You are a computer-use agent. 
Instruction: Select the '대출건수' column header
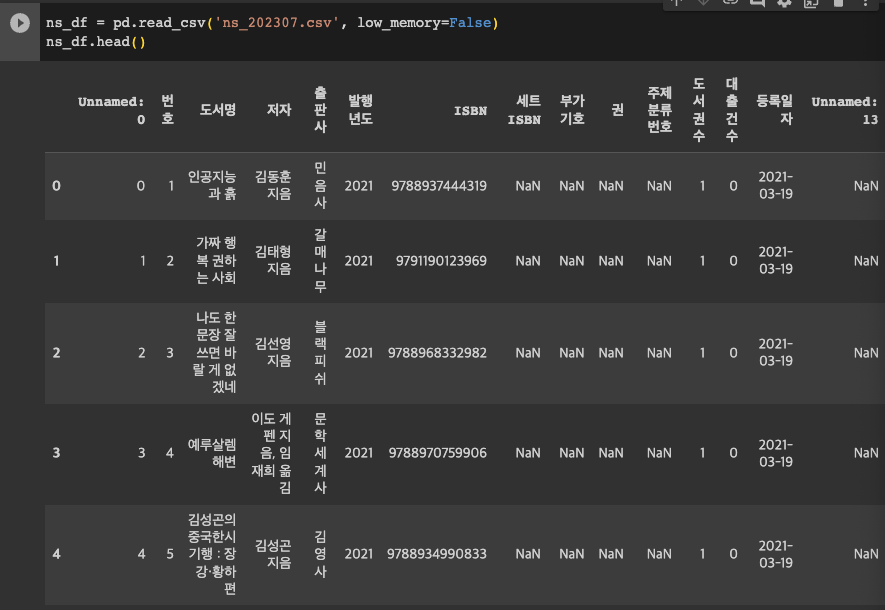tap(731, 110)
